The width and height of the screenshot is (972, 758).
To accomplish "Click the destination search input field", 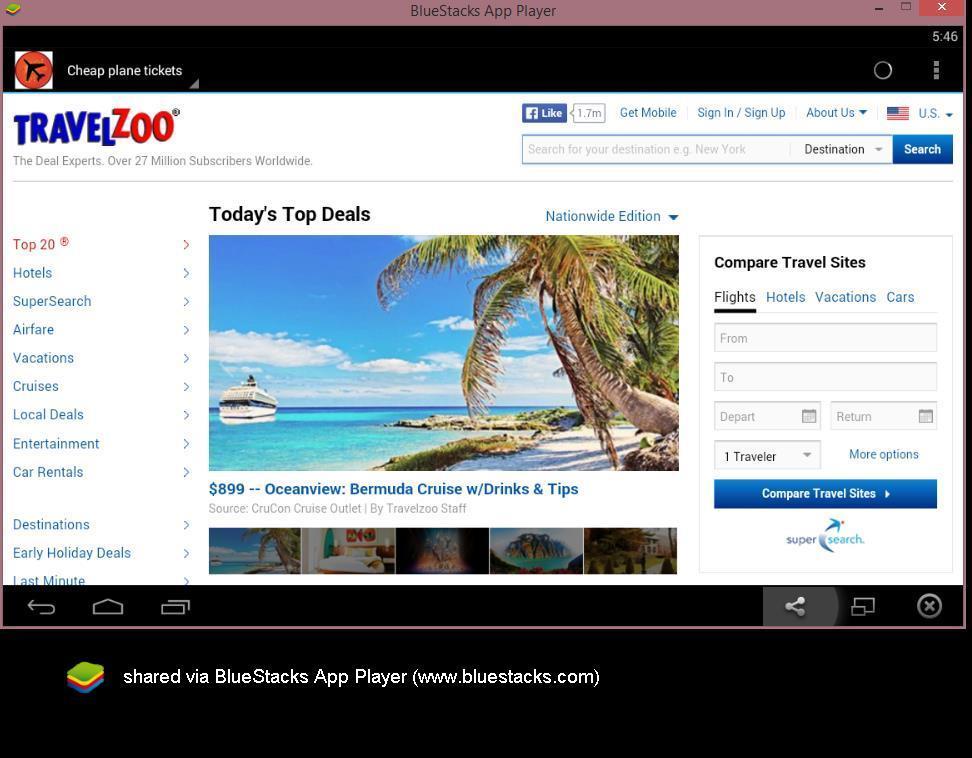I will tap(655, 149).
